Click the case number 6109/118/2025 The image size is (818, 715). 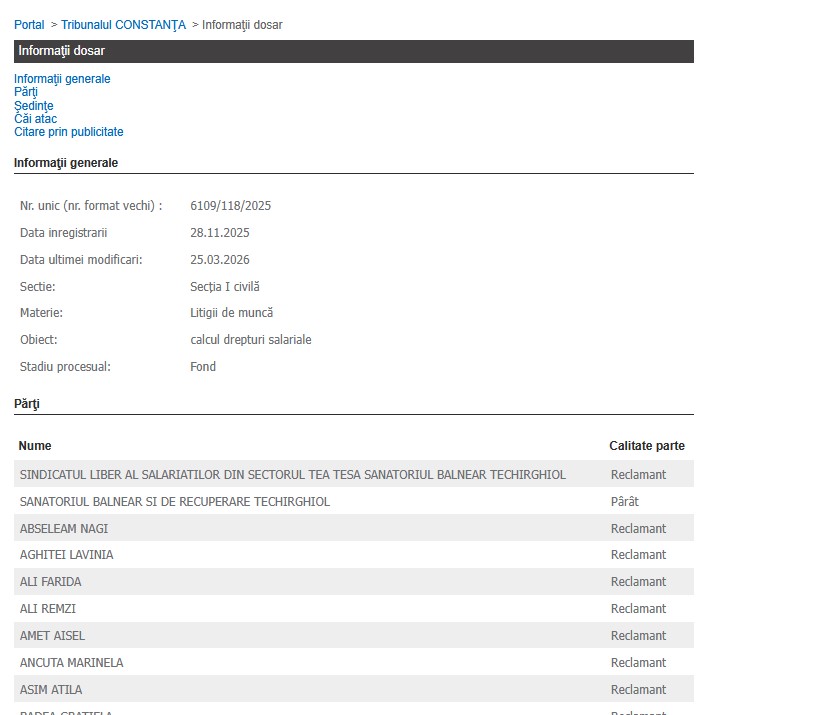230,206
